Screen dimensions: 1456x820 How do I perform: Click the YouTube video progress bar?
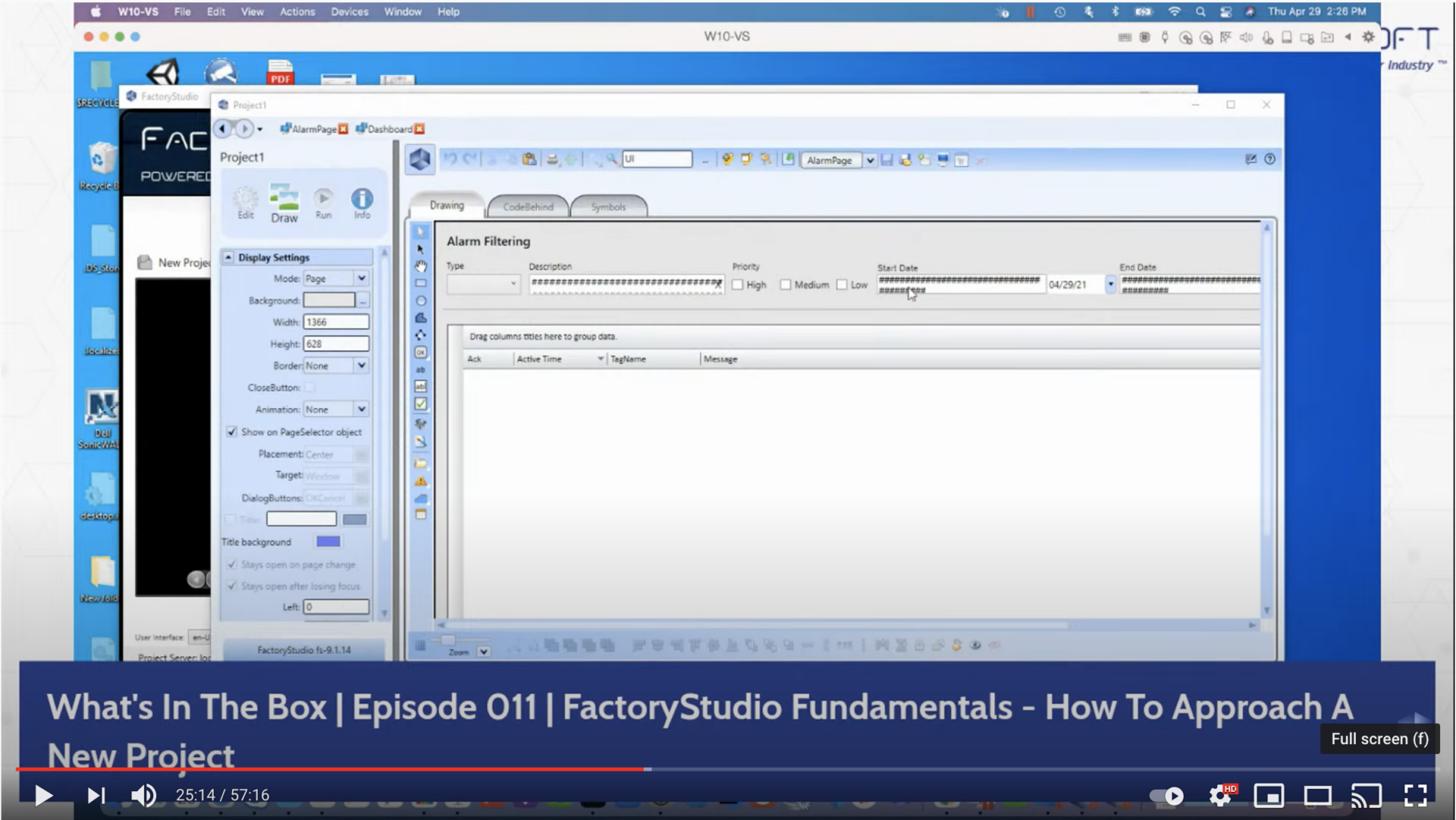pyautogui.click(x=728, y=769)
